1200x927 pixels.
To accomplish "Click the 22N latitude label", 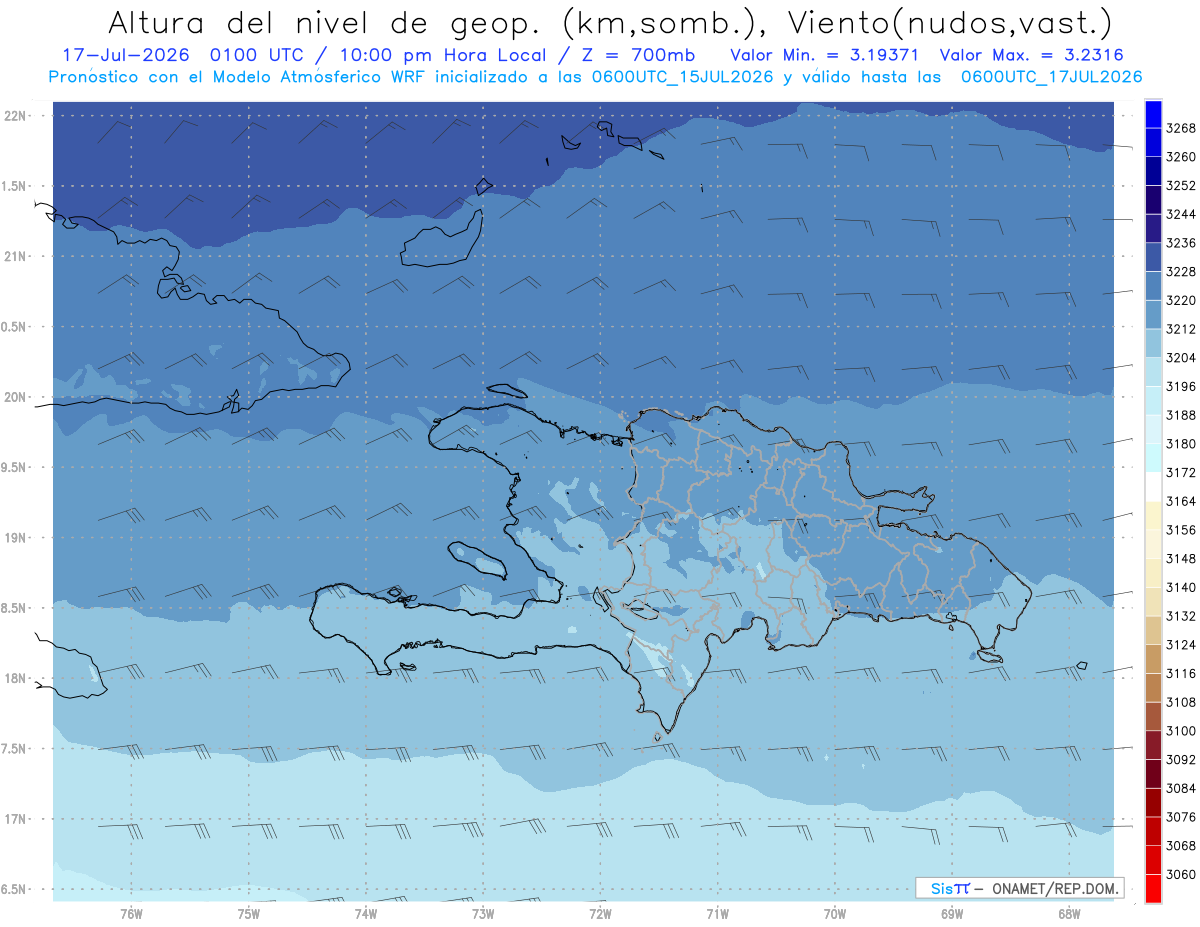I will 15,116.
